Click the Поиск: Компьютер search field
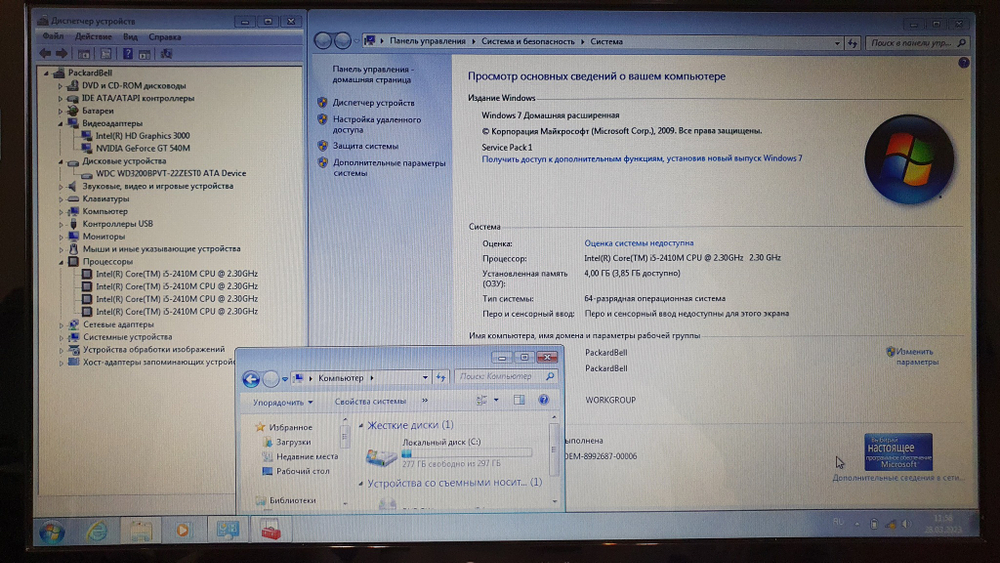1000x563 pixels. pos(506,377)
